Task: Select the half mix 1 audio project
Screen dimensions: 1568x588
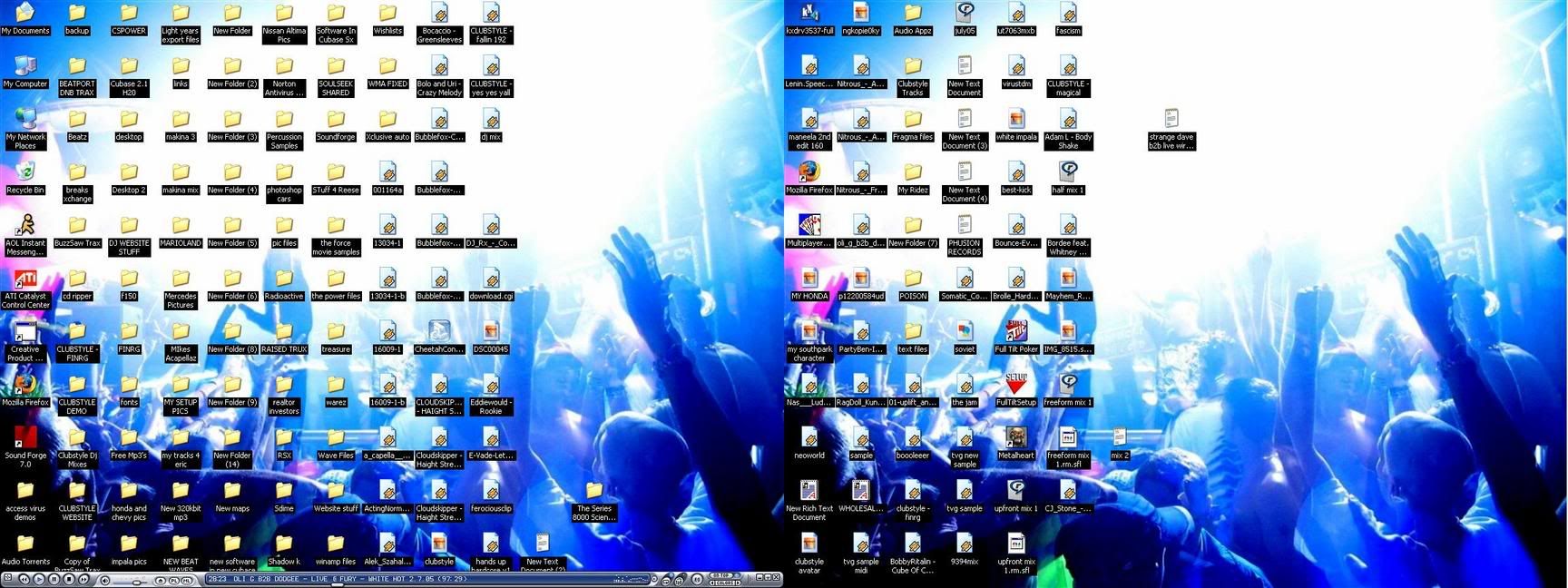Action: point(1068,178)
